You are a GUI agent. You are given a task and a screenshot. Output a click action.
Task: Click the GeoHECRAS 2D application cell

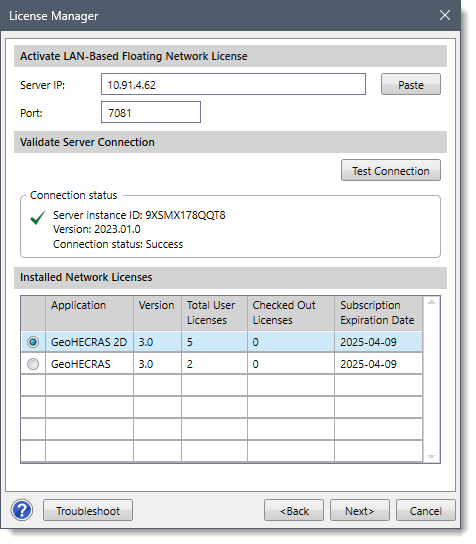(x=89, y=342)
